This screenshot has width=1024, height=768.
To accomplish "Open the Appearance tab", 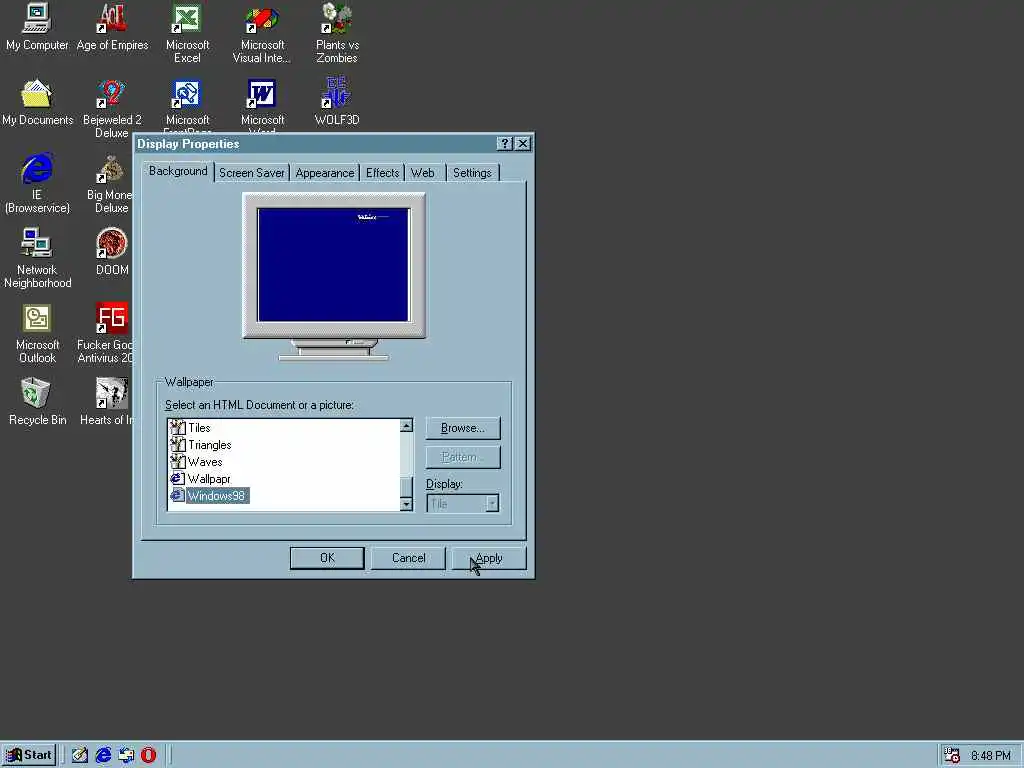I will 325,173.
